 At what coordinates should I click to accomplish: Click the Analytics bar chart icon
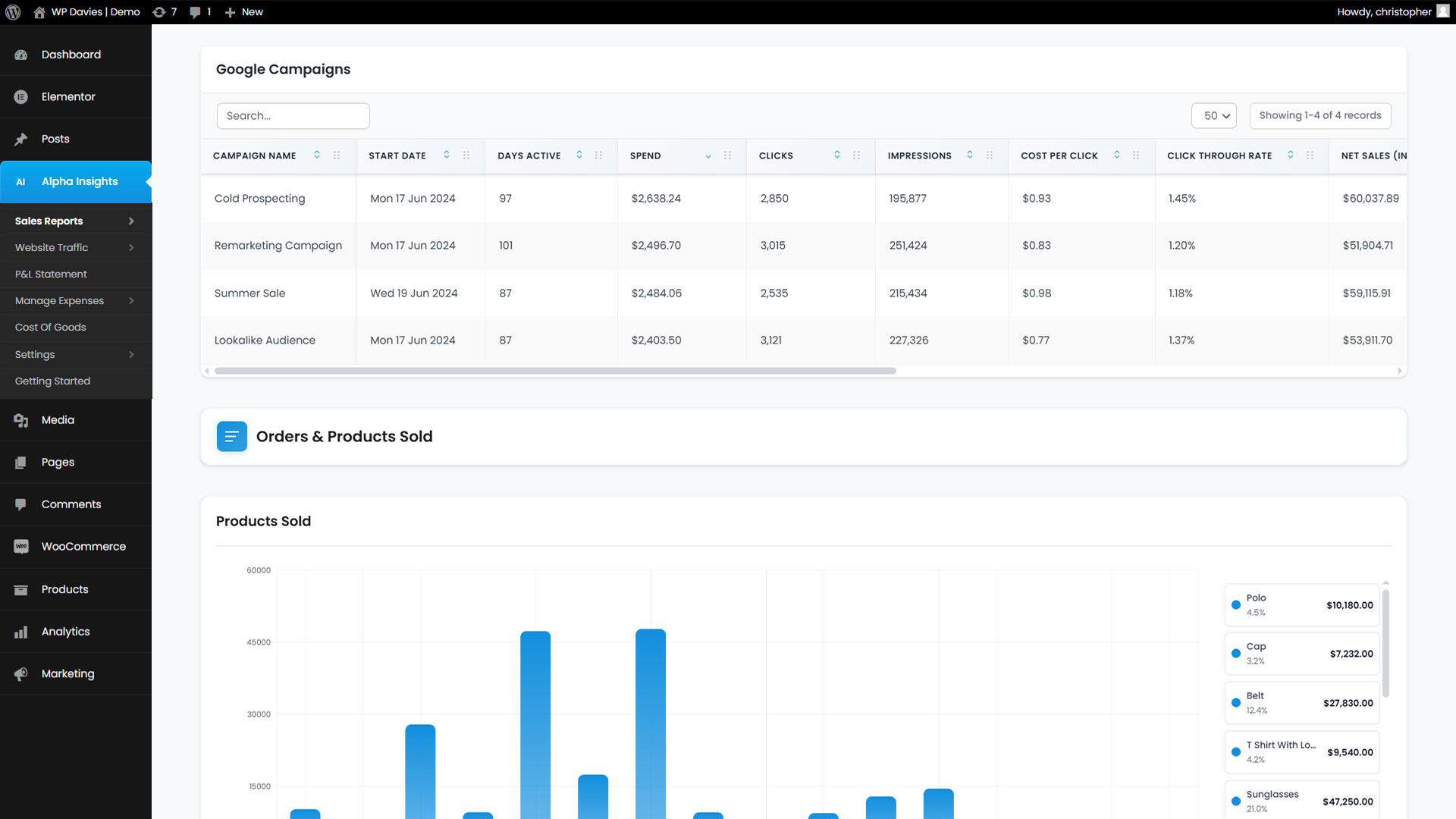click(21, 632)
